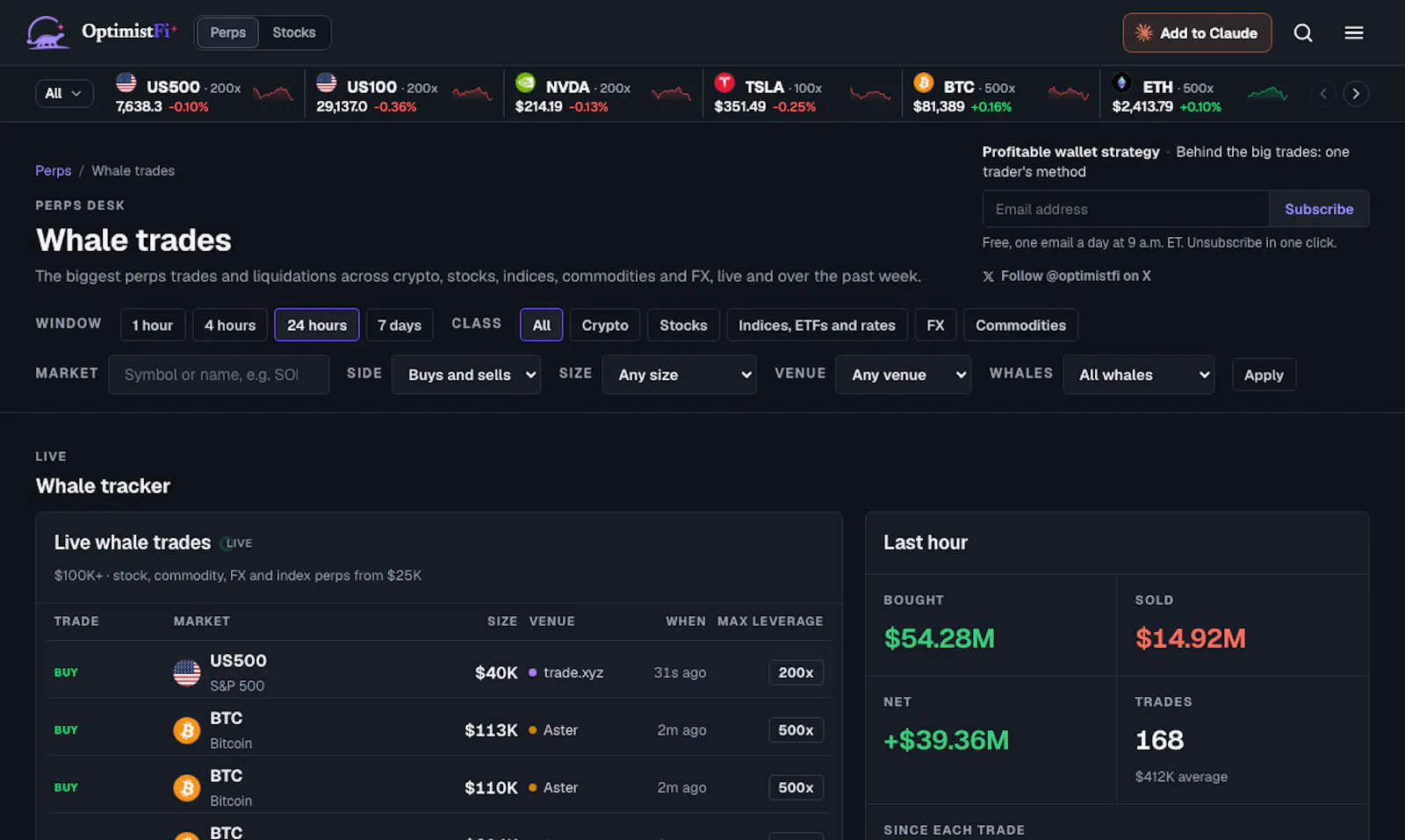Select the Stocks class filter
The height and width of the screenshot is (840, 1405).
683,325
